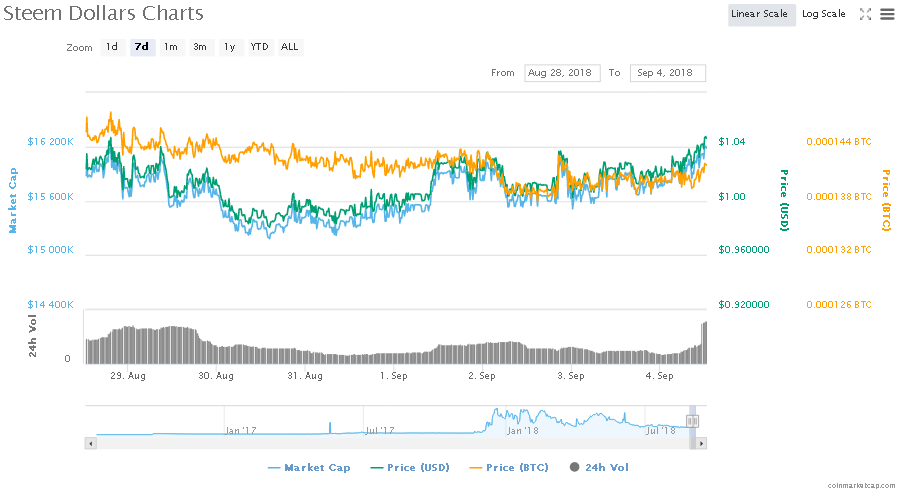Click the 29. Aug date label
The image size is (898, 493).
[x=128, y=376]
